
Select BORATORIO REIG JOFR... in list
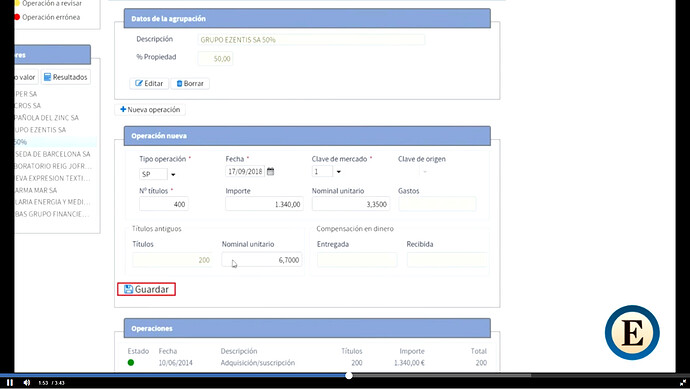pos(53,166)
